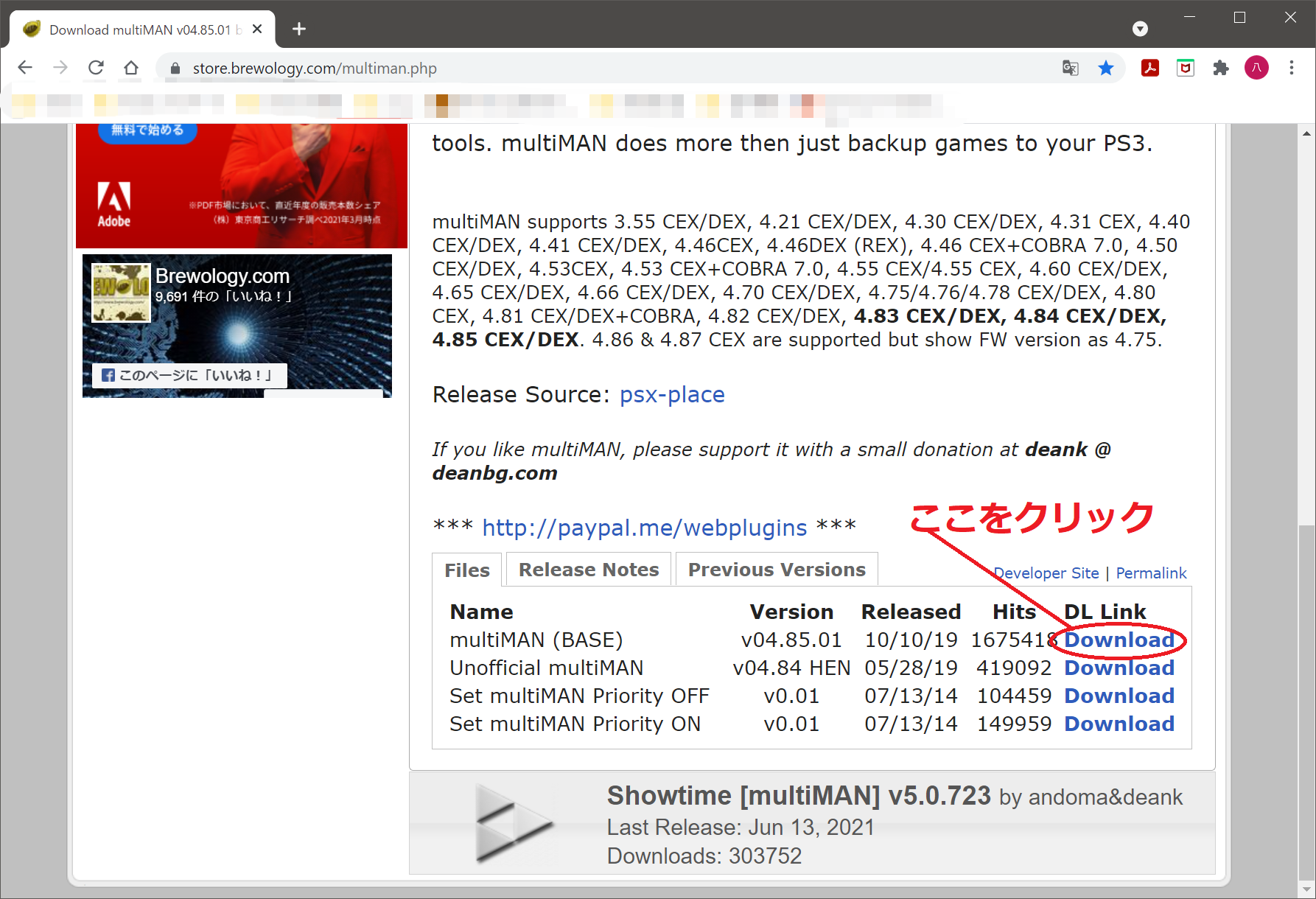1316x899 pixels.
Task: Open Showtime [multiMAN] v5.0.723 title
Action: tap(799, 796)
